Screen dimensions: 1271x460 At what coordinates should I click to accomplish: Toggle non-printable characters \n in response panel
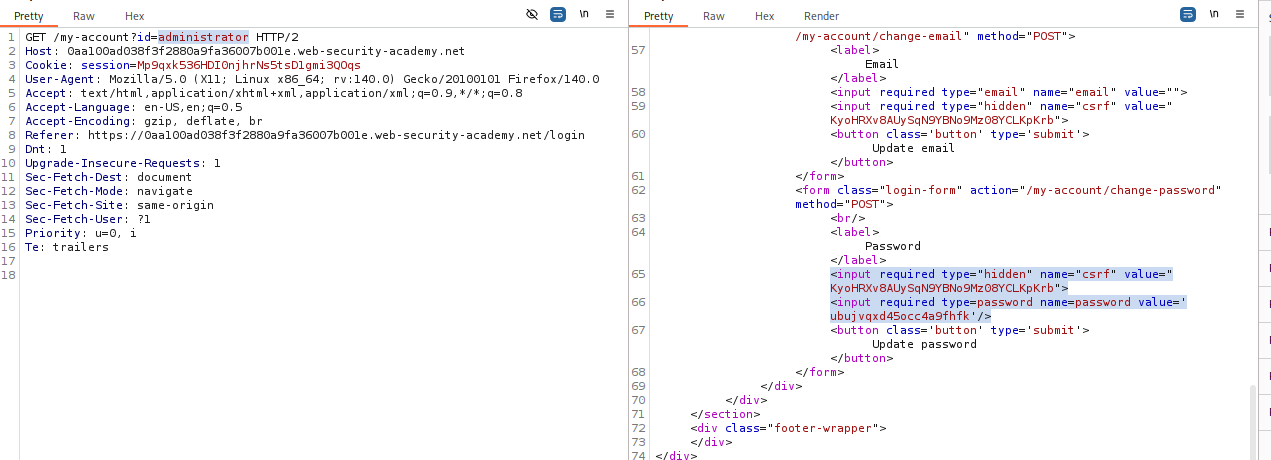[1214, 15]
